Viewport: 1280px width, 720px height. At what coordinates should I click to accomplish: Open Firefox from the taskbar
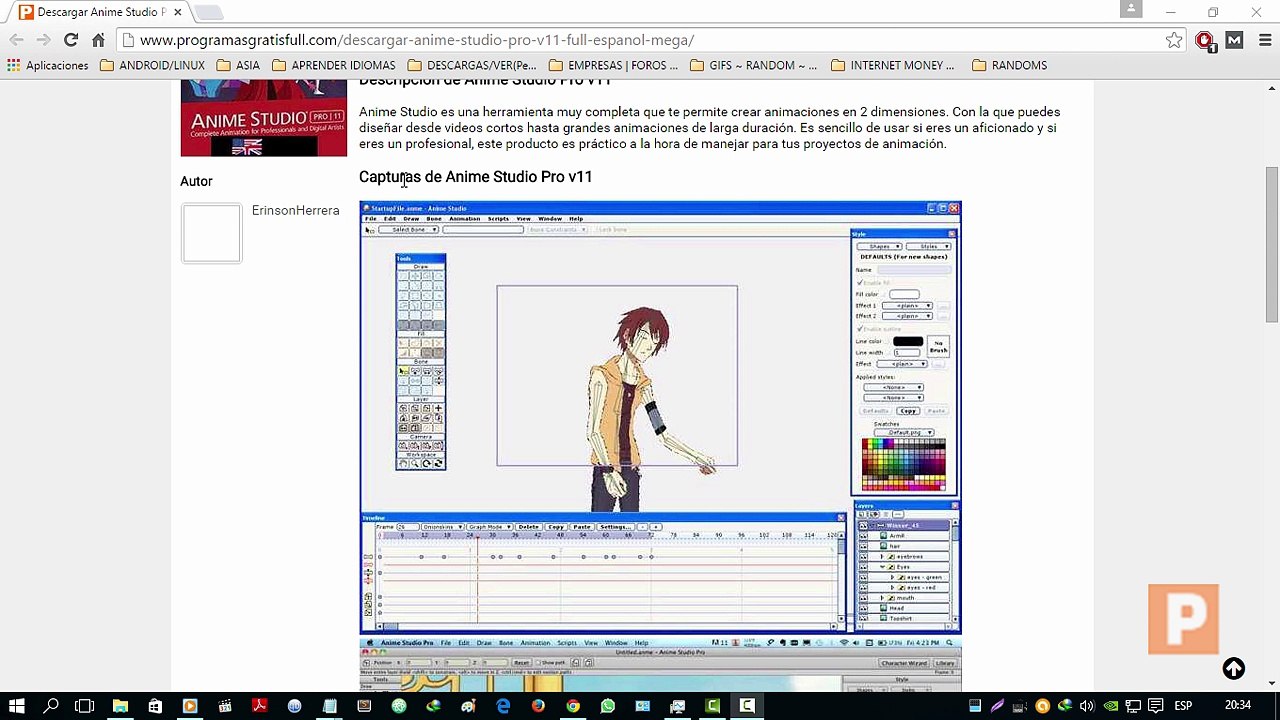pyautogui.click(x=538, y=705)
